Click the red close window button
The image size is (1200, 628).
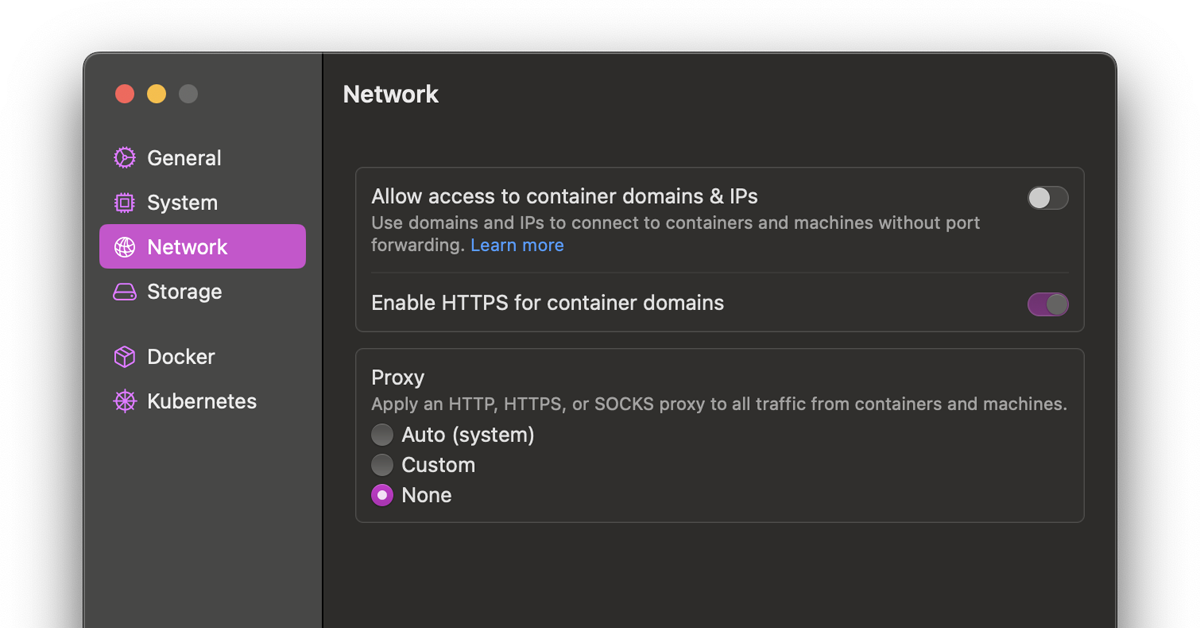[125, 94]
